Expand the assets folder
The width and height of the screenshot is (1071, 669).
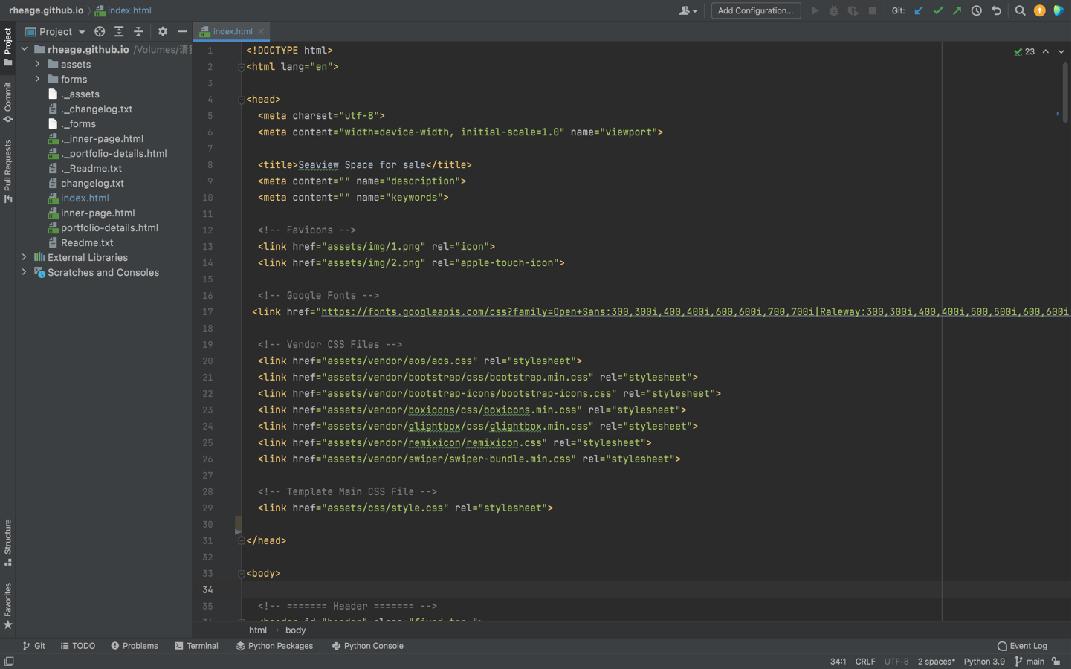(38, 64)
